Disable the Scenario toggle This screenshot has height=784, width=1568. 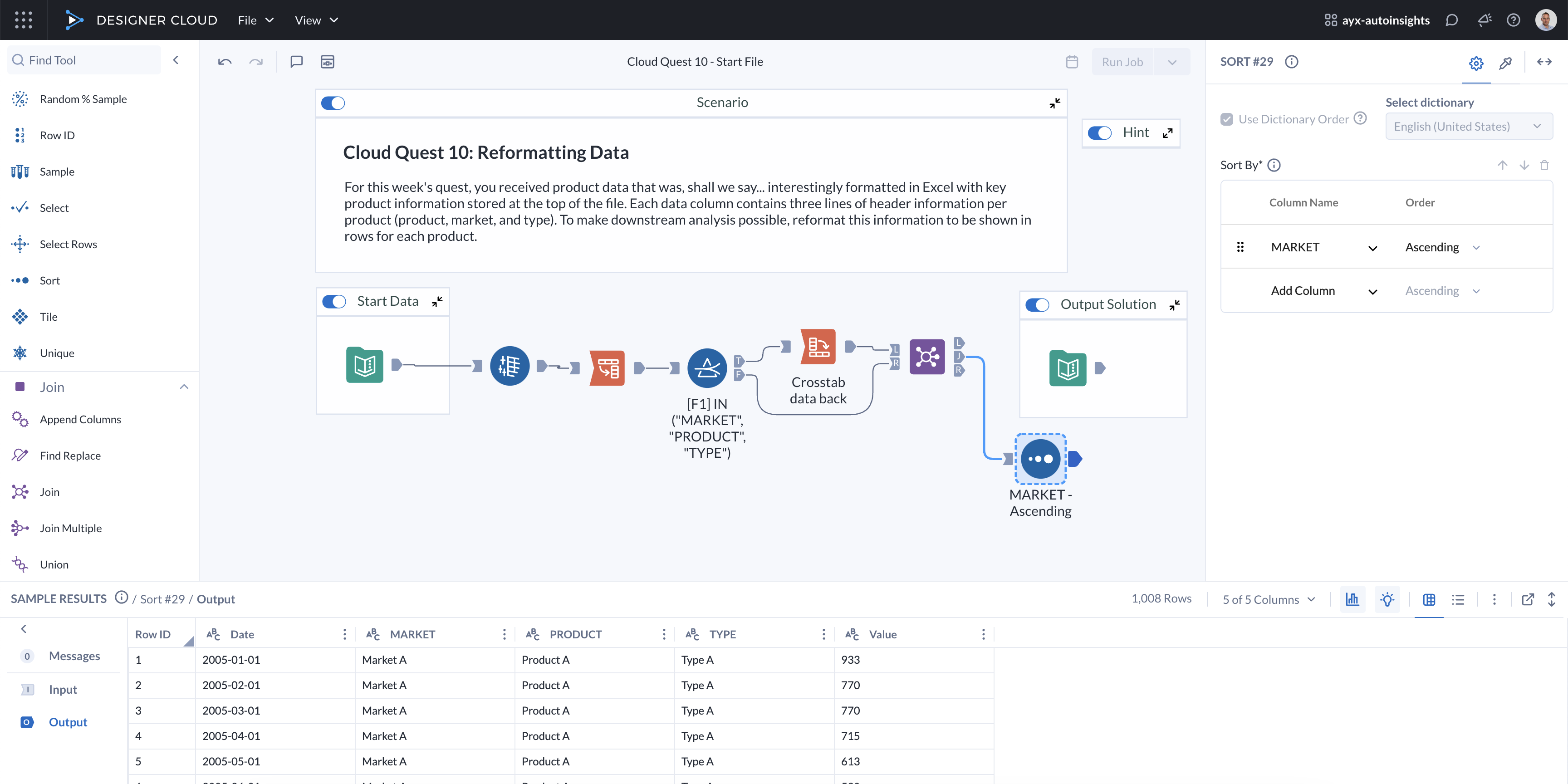click(x=333, y=102)
